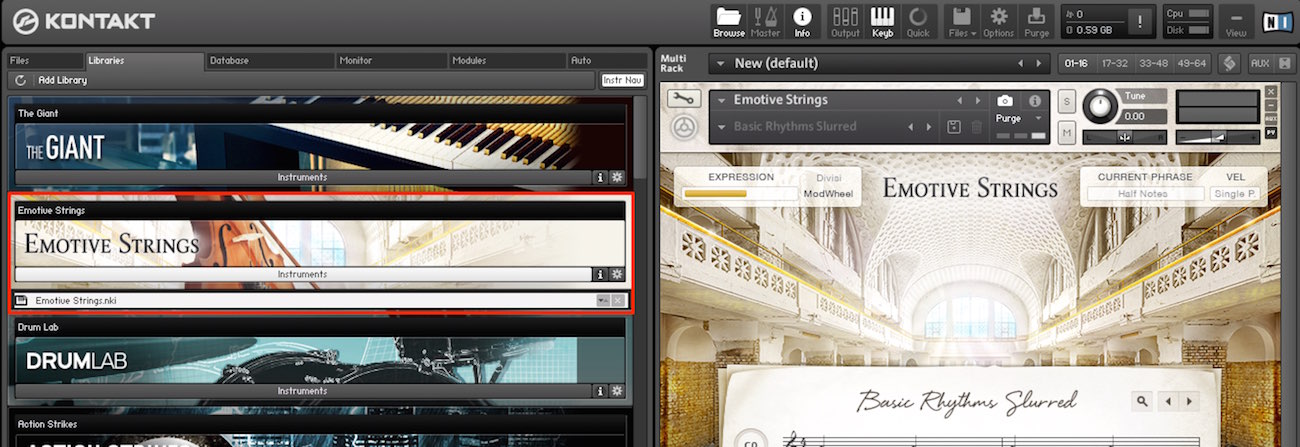Adjust the Expression slider bar
This screenshot has height=447, width=1300.
[737, 193]
